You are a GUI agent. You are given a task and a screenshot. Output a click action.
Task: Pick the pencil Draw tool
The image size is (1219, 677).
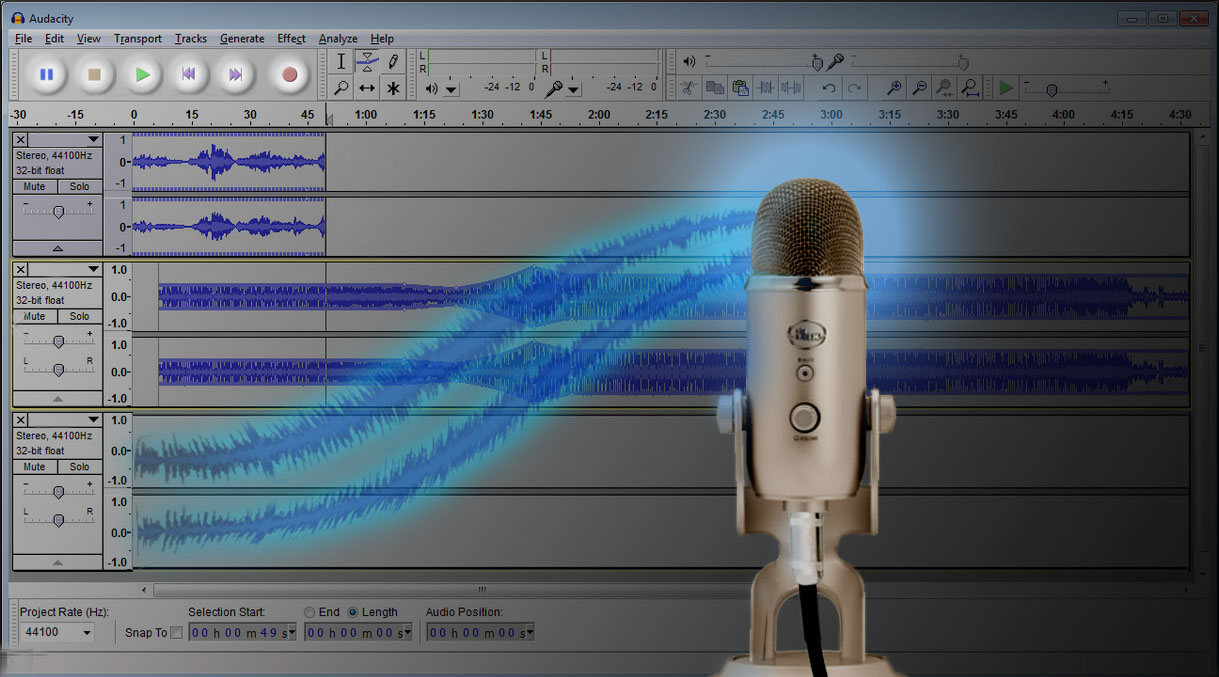(x=393, y=62)
